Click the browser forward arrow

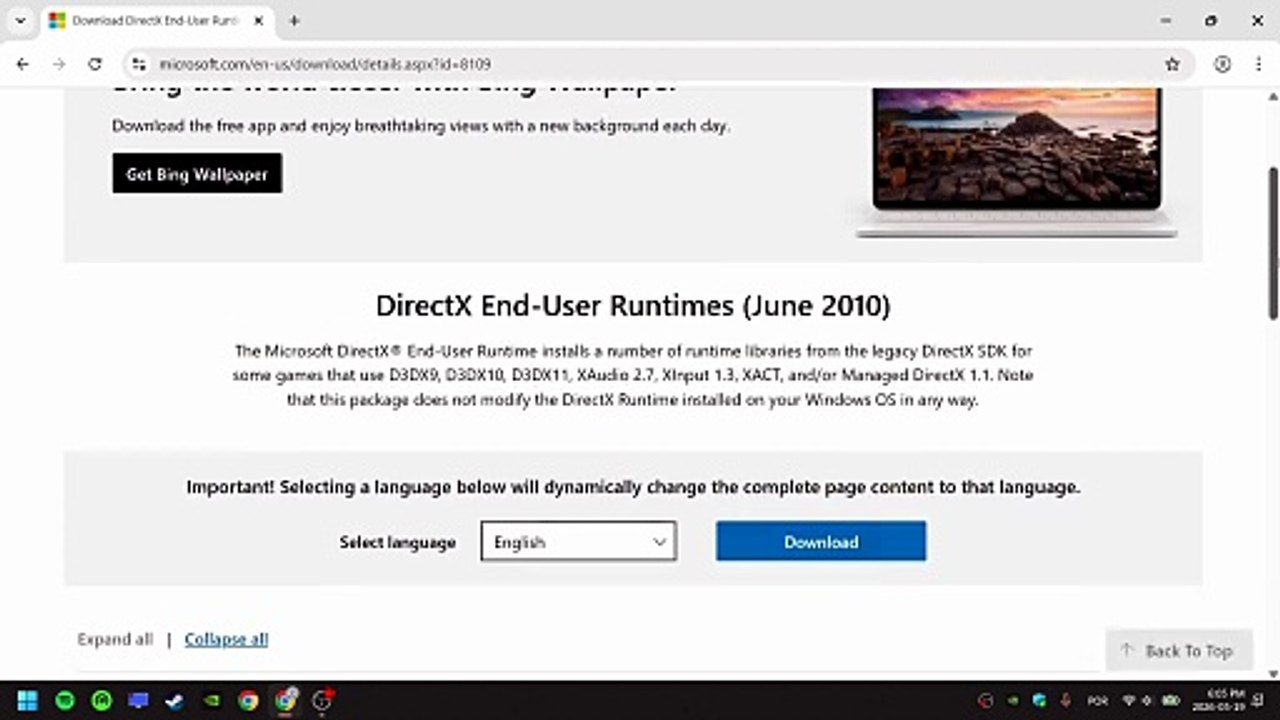point(59,64)
